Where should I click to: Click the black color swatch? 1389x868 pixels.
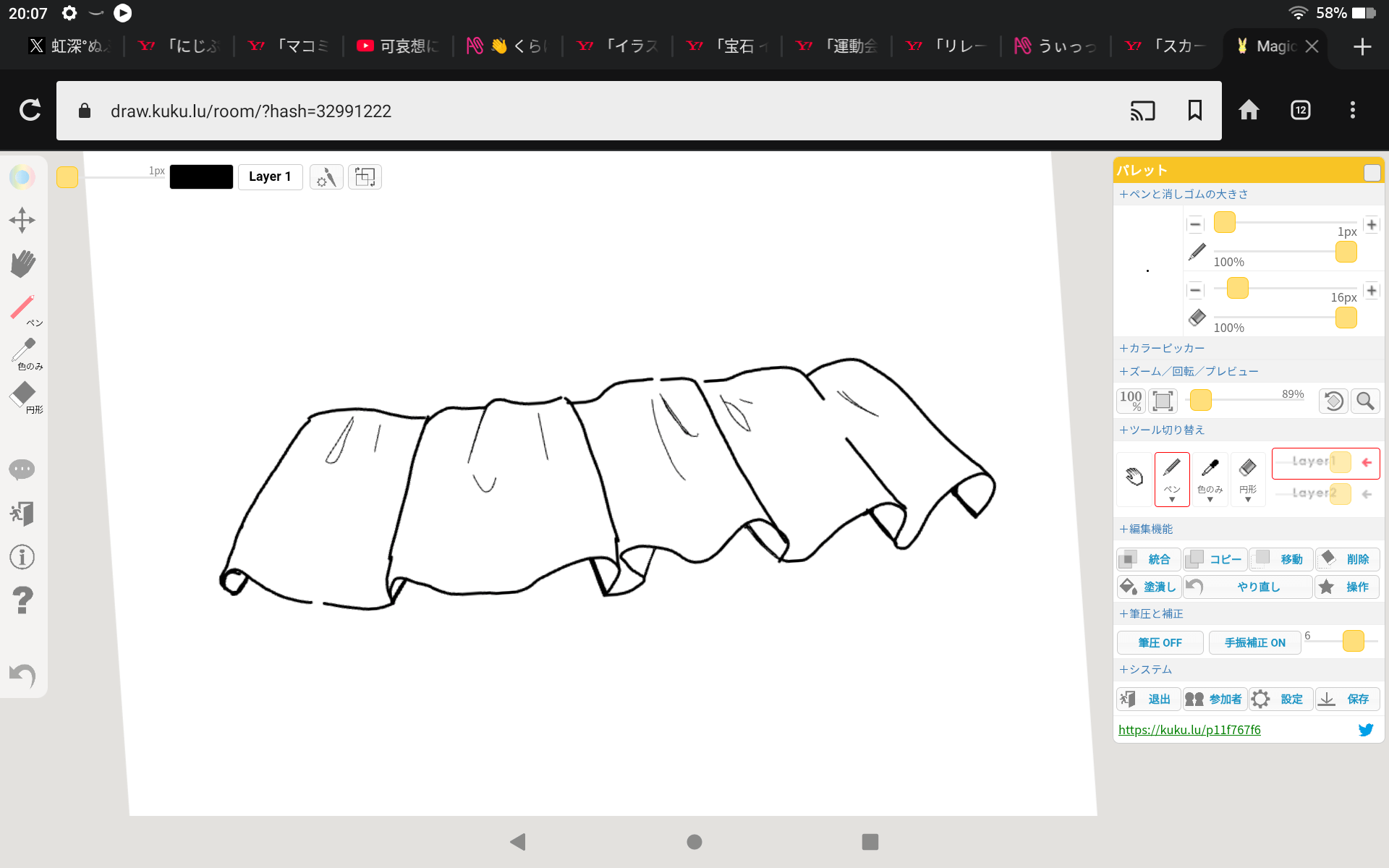[x=201, y=176]
